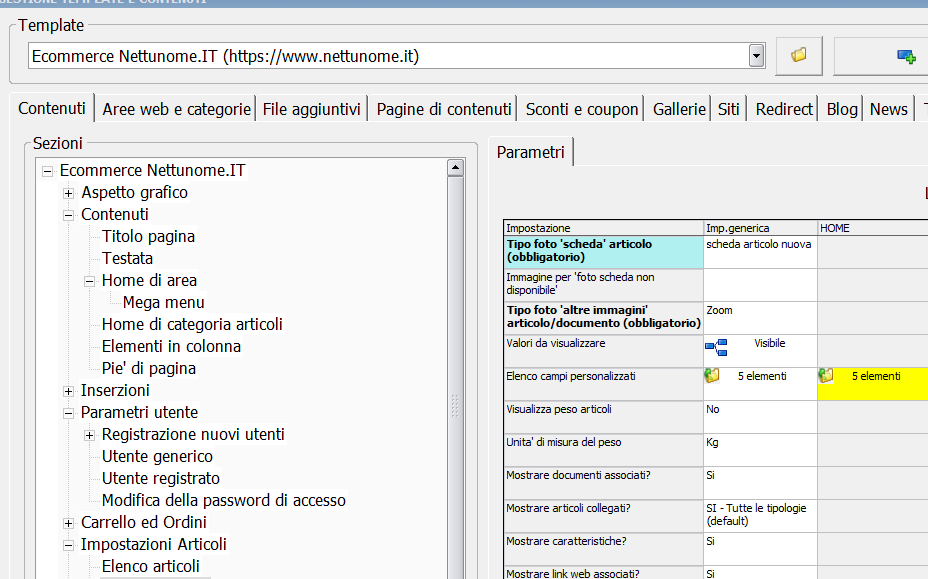Collapse the Home di area node
This screenshot has height=579, width=928.
[x=89, y=282]
